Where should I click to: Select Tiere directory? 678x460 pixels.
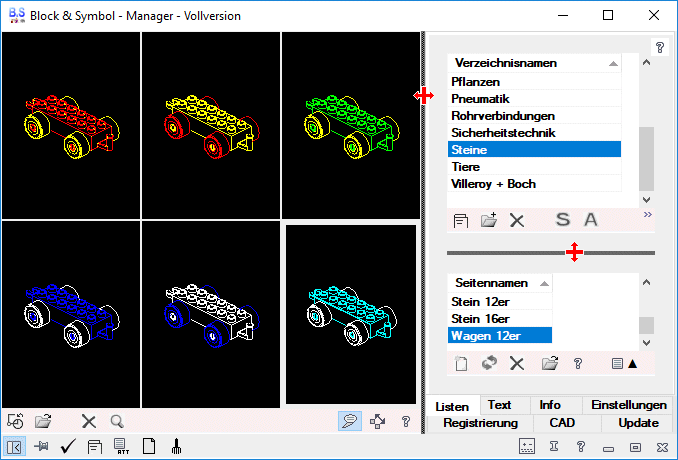[x=534, y=167]
